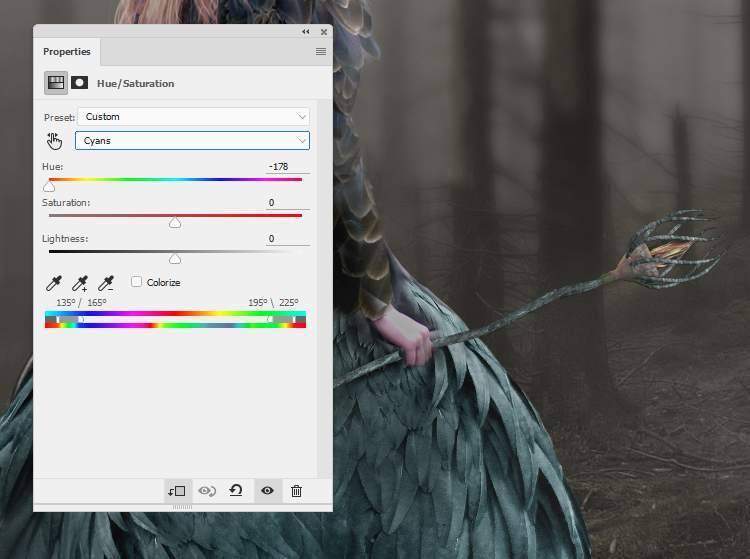
Task: Enable the Colorize checkbox
Action: [137, 282]
